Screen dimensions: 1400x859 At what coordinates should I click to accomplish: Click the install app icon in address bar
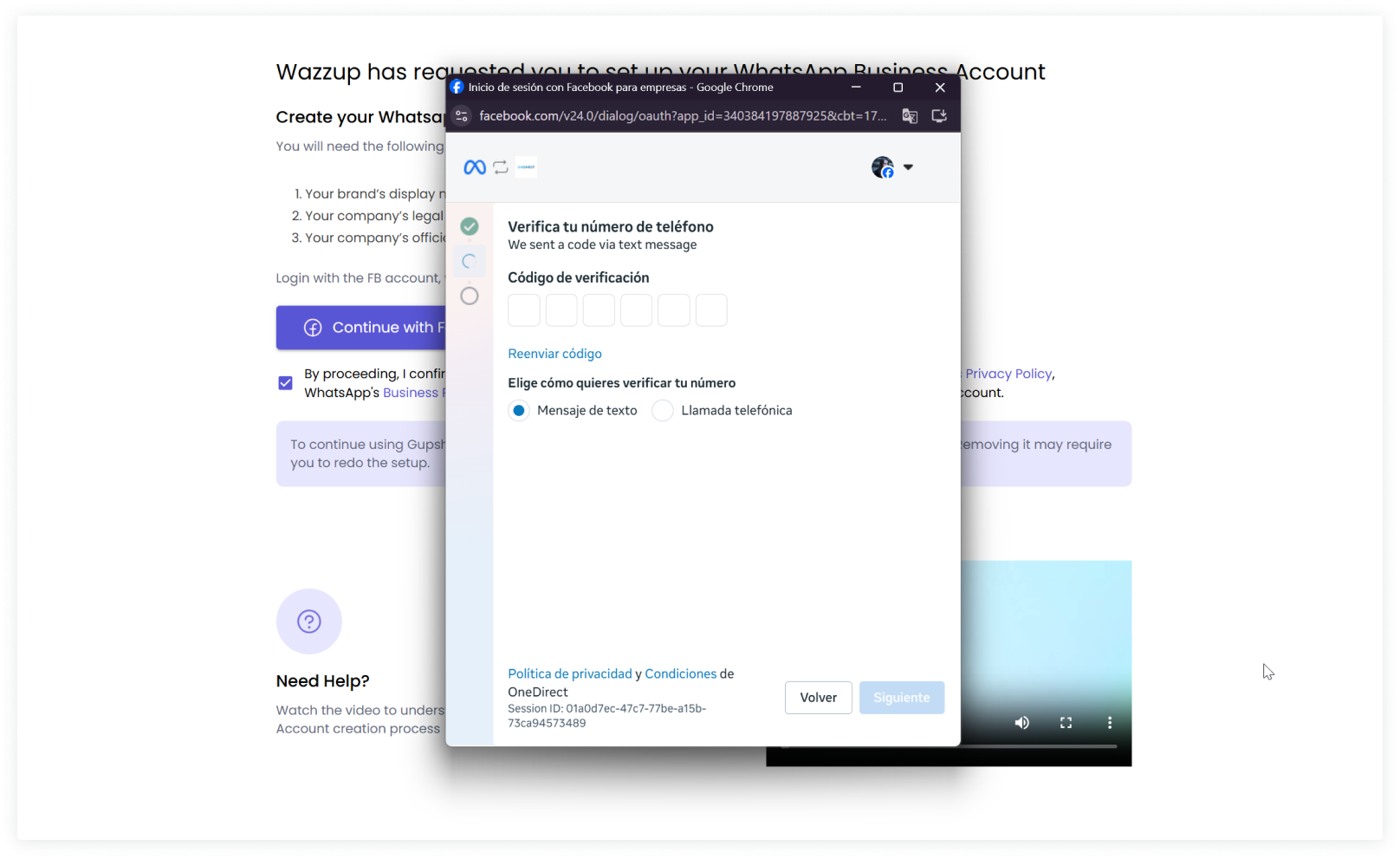coord(939,116)
